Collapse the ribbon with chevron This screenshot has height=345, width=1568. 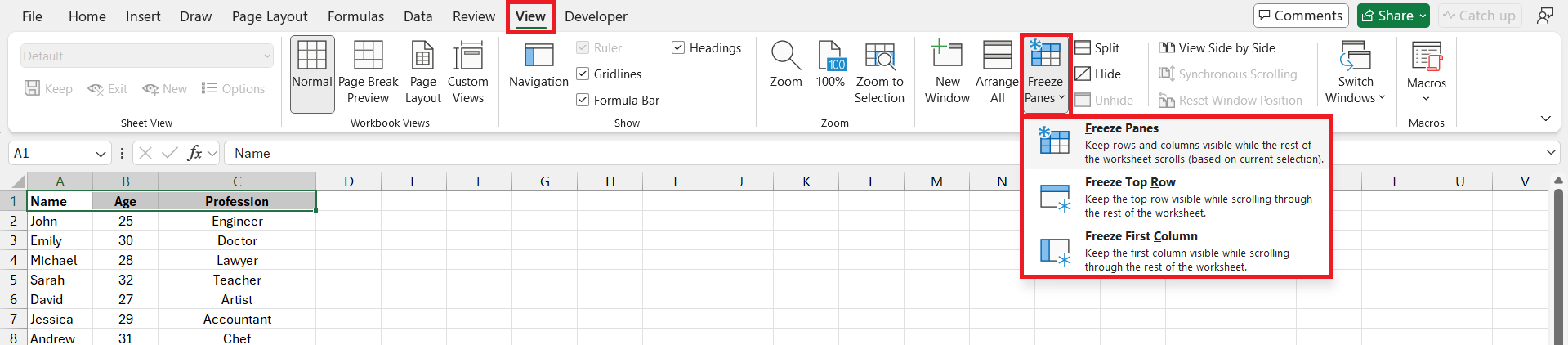(1545, 119)
